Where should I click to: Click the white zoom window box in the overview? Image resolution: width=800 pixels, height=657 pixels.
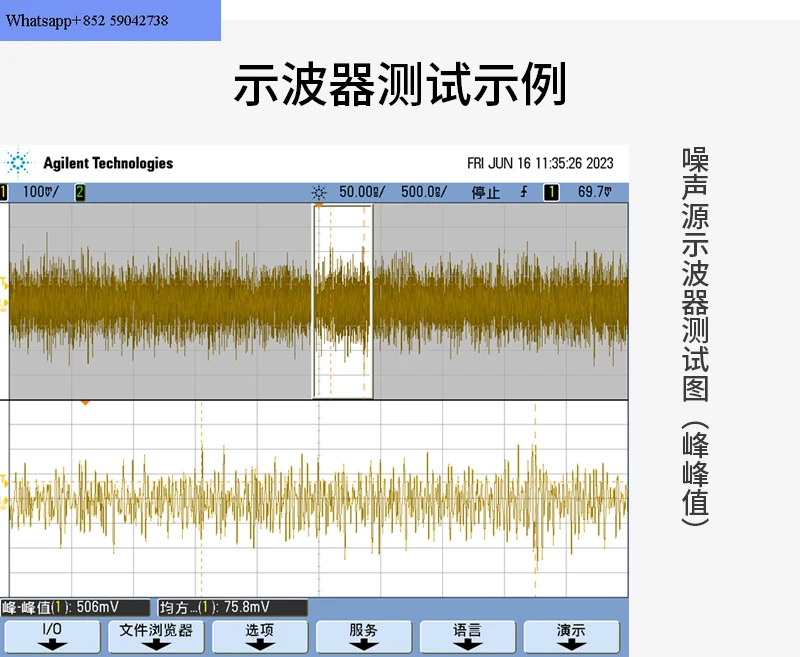tap(343, 301)
